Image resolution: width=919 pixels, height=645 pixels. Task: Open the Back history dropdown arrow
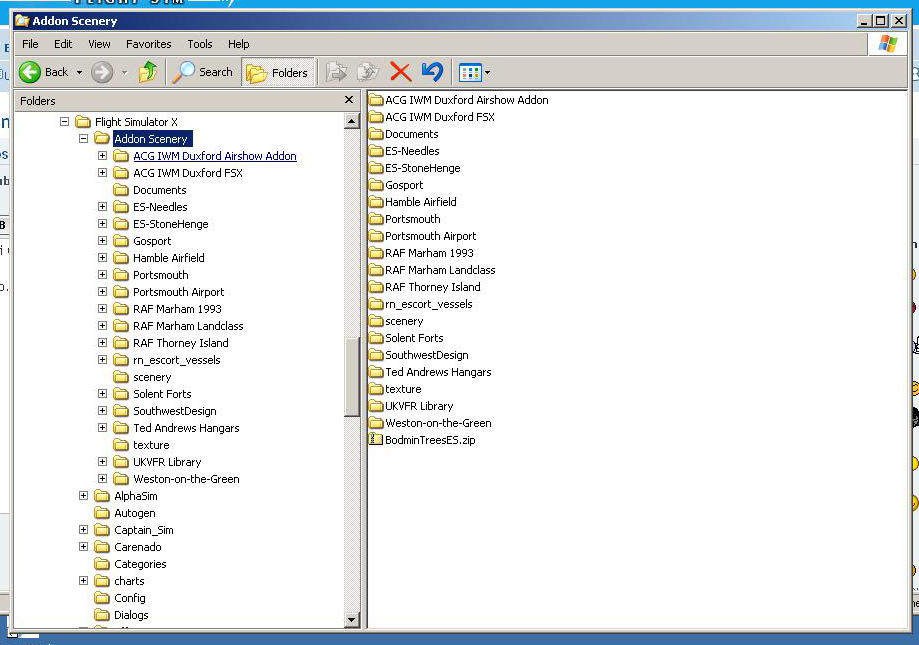point(79,73)
